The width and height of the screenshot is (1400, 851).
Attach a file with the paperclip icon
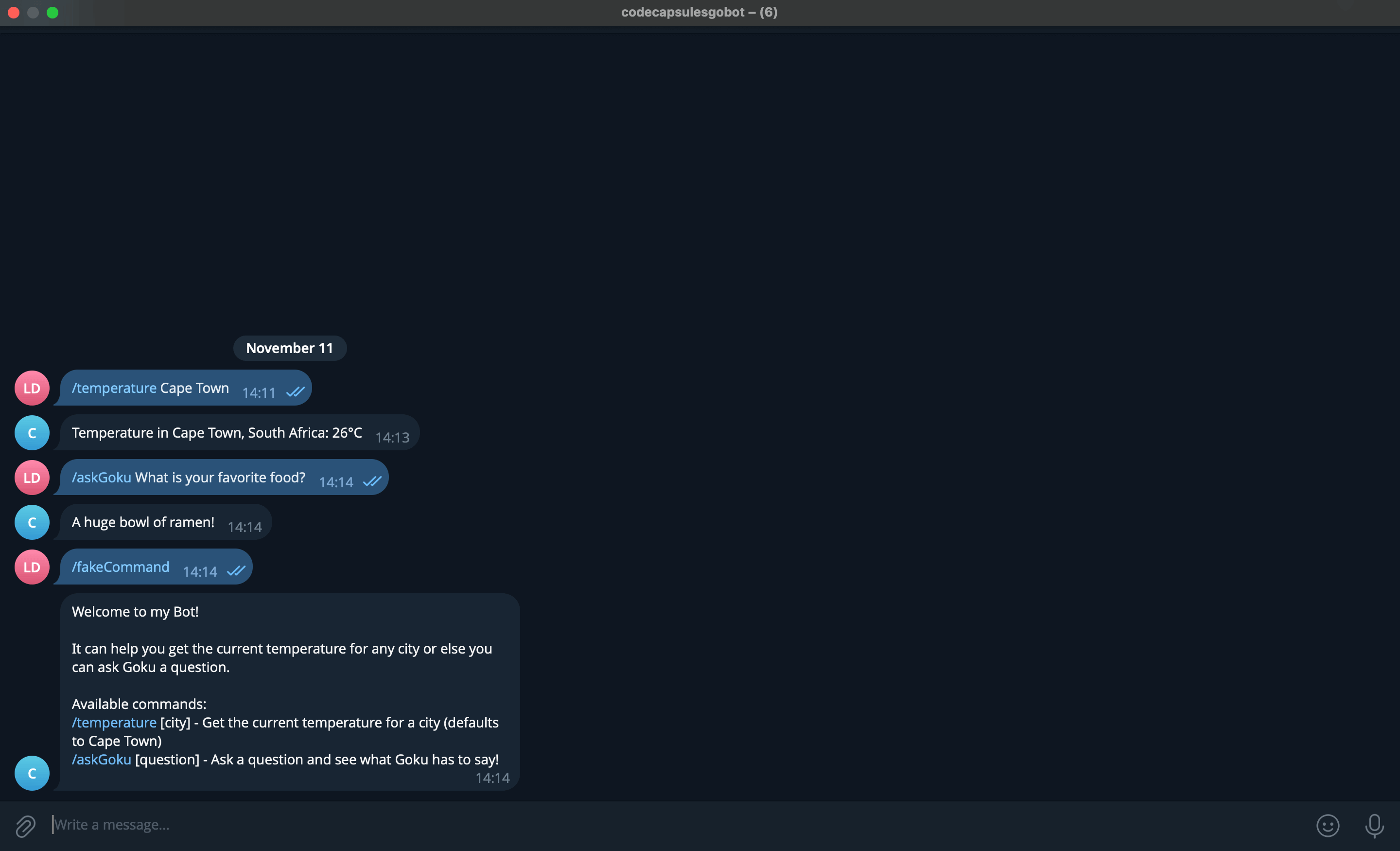point(25,825)
